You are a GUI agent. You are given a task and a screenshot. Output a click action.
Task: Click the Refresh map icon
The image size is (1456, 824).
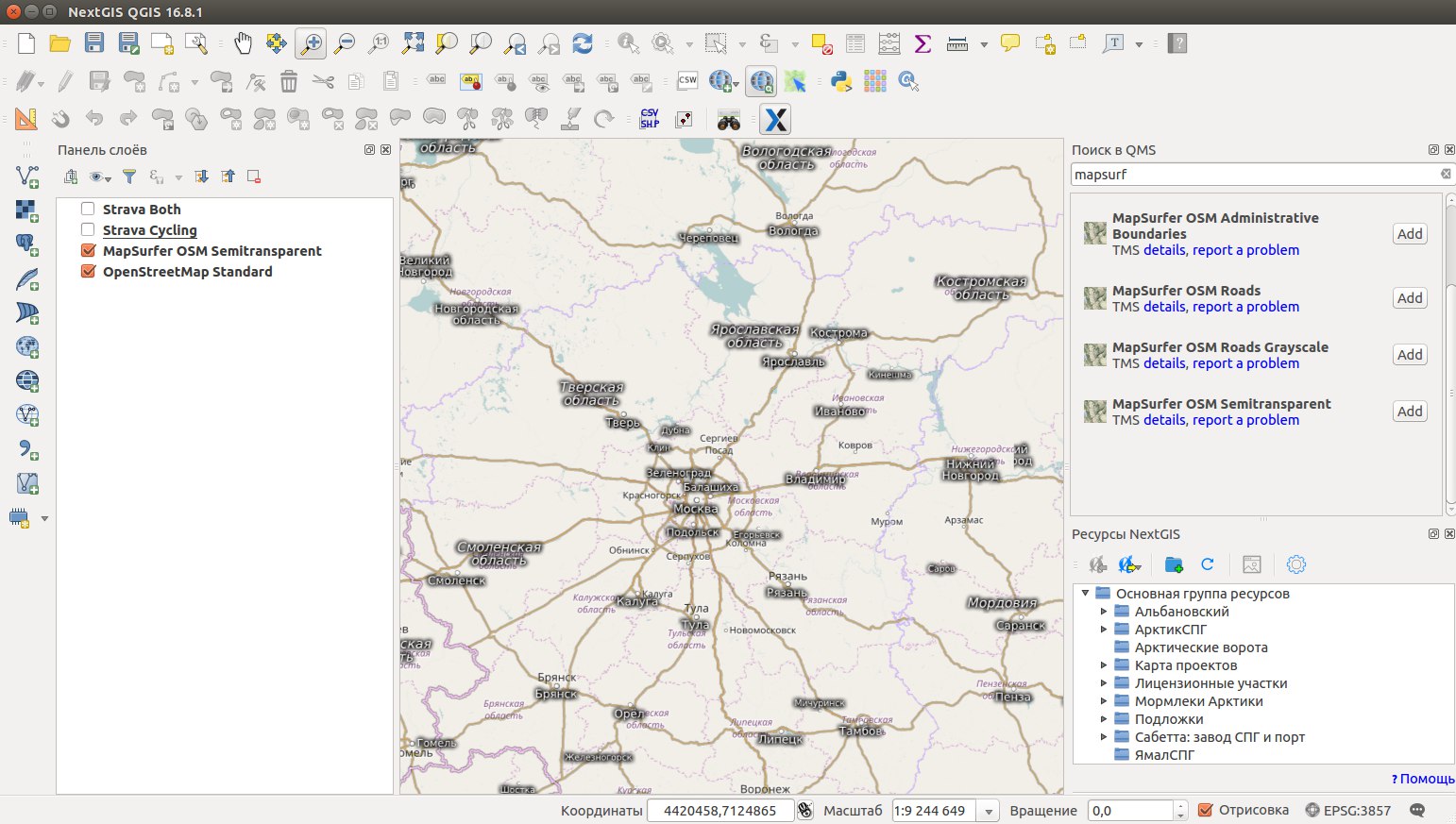[583, 43]
